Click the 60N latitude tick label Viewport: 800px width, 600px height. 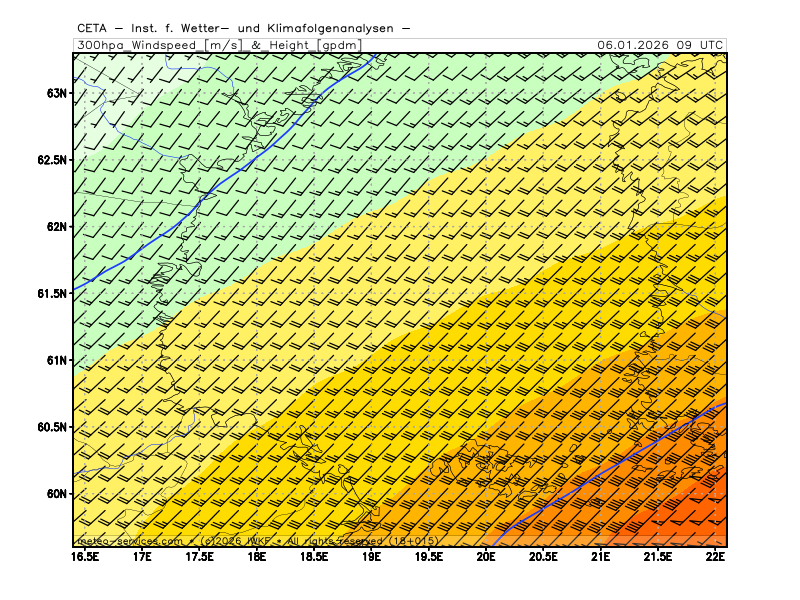(57, 494)
